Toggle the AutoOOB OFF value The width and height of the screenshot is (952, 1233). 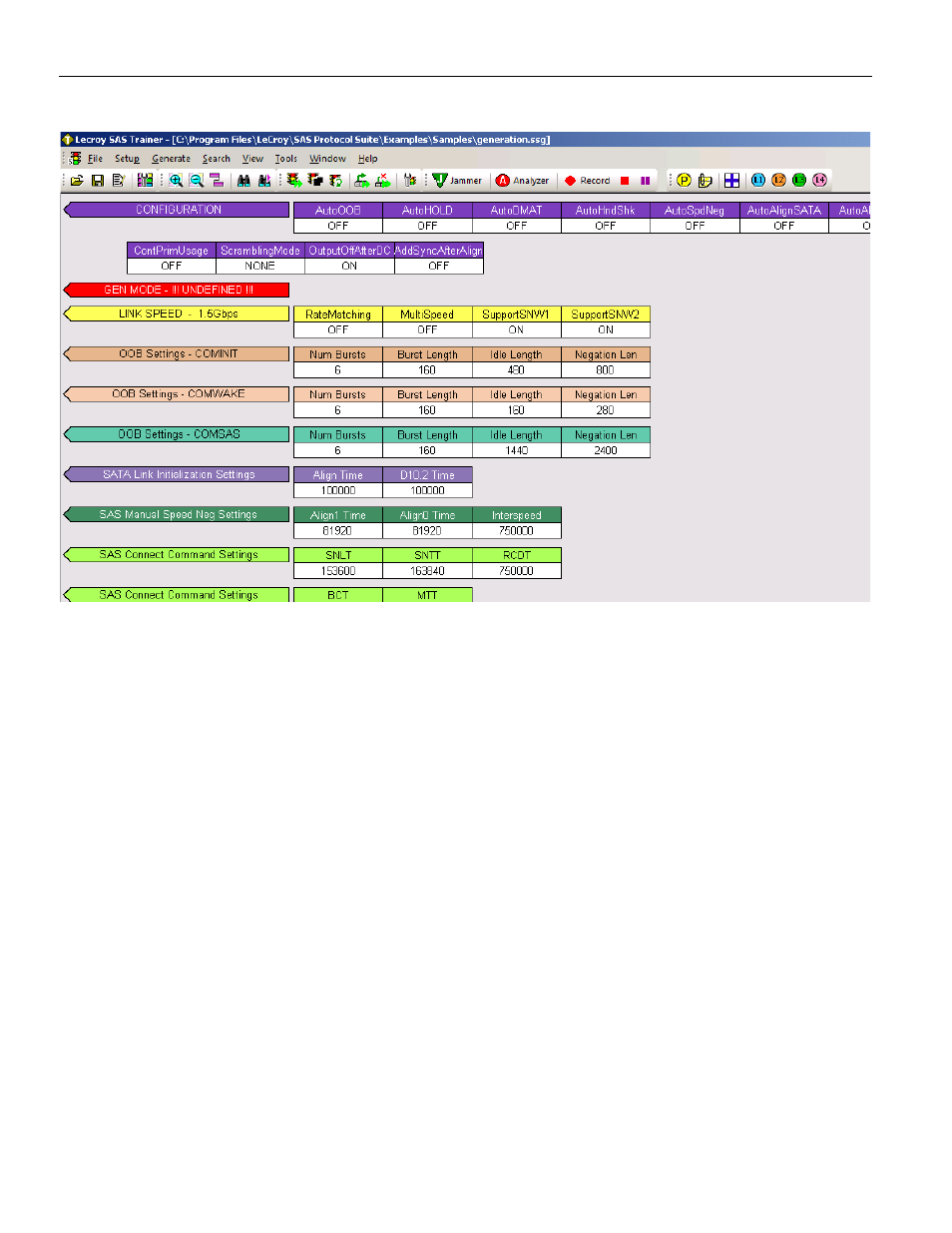coord(338,226)
